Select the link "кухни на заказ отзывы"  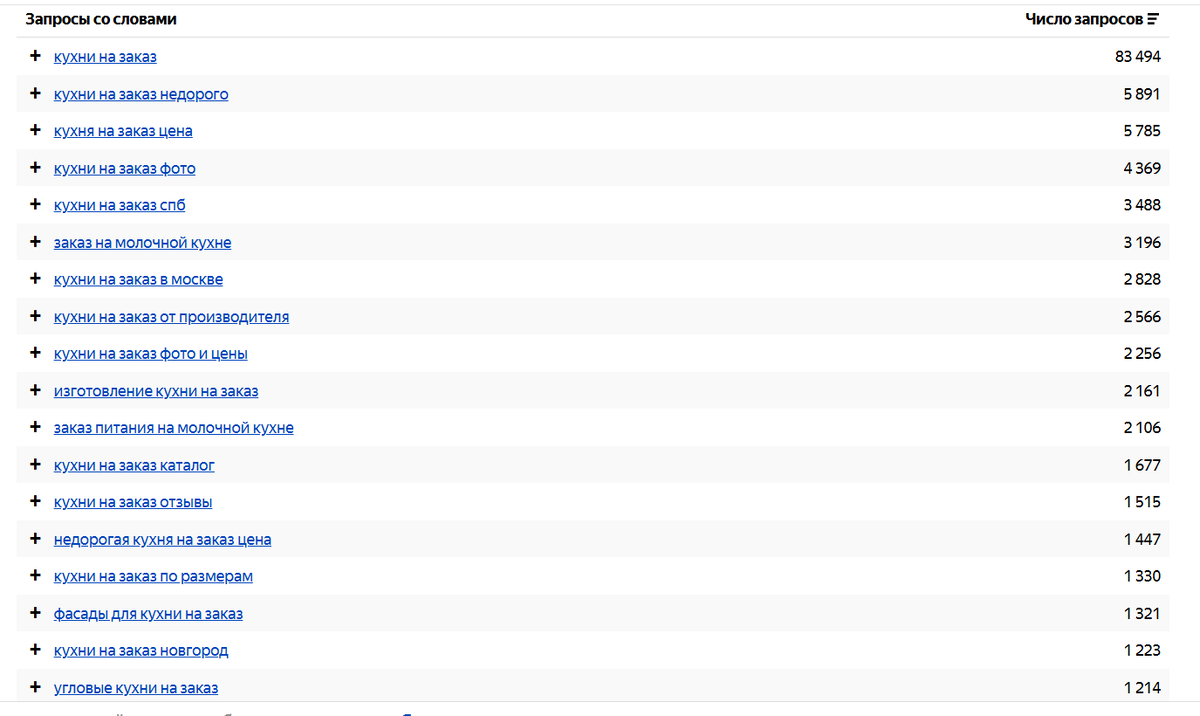[x=133, y=503]
